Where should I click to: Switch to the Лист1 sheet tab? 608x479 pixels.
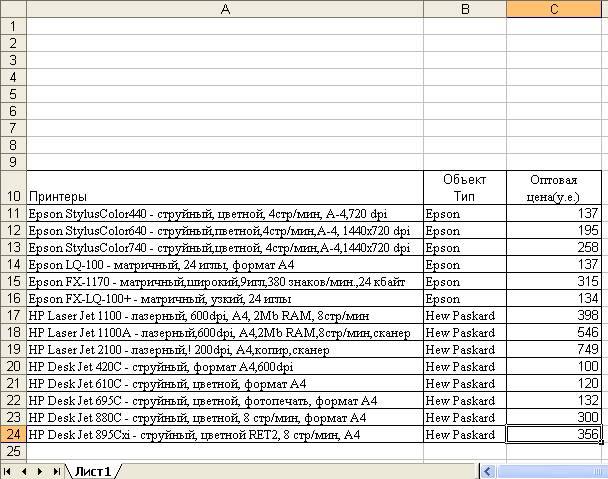[x=93, y=470]
